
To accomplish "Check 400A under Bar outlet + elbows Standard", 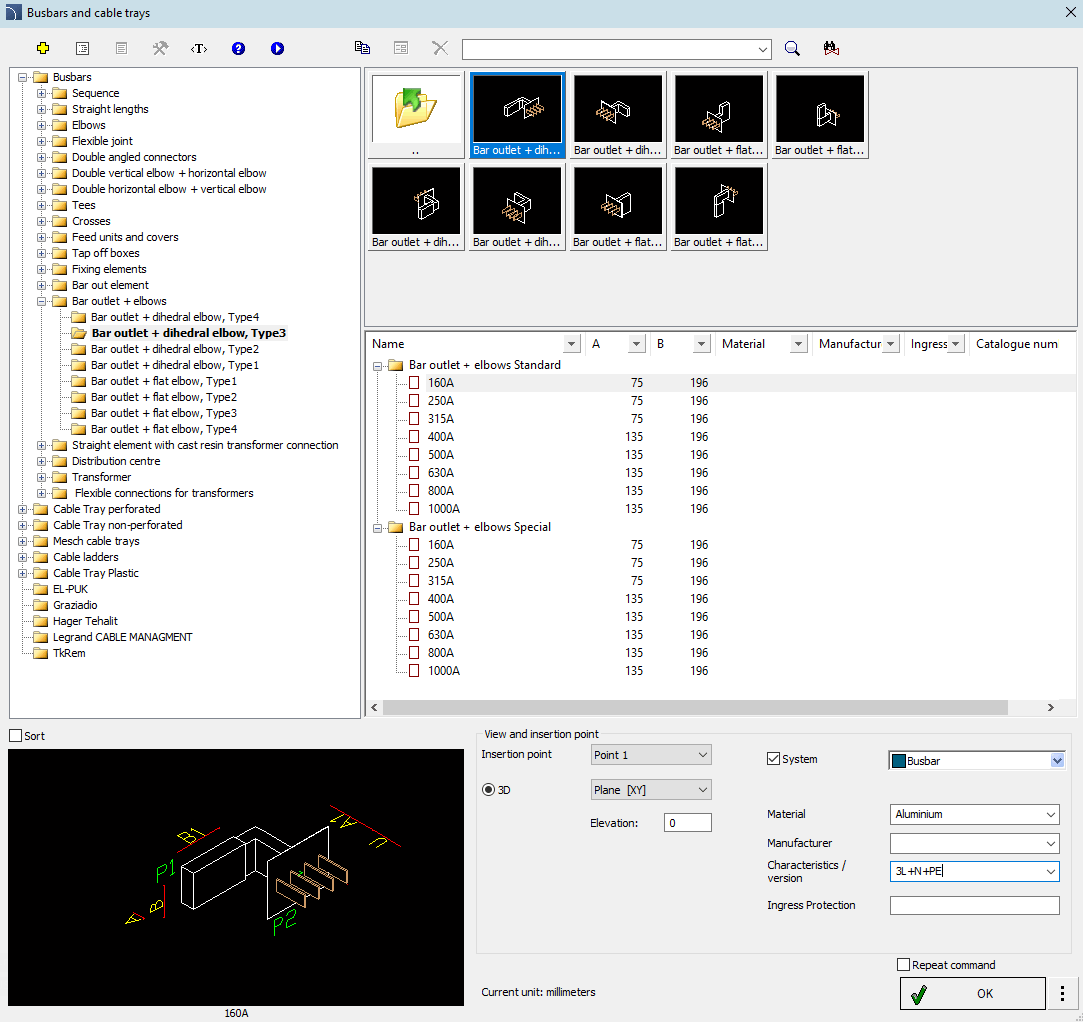I will tap(414, 436).
